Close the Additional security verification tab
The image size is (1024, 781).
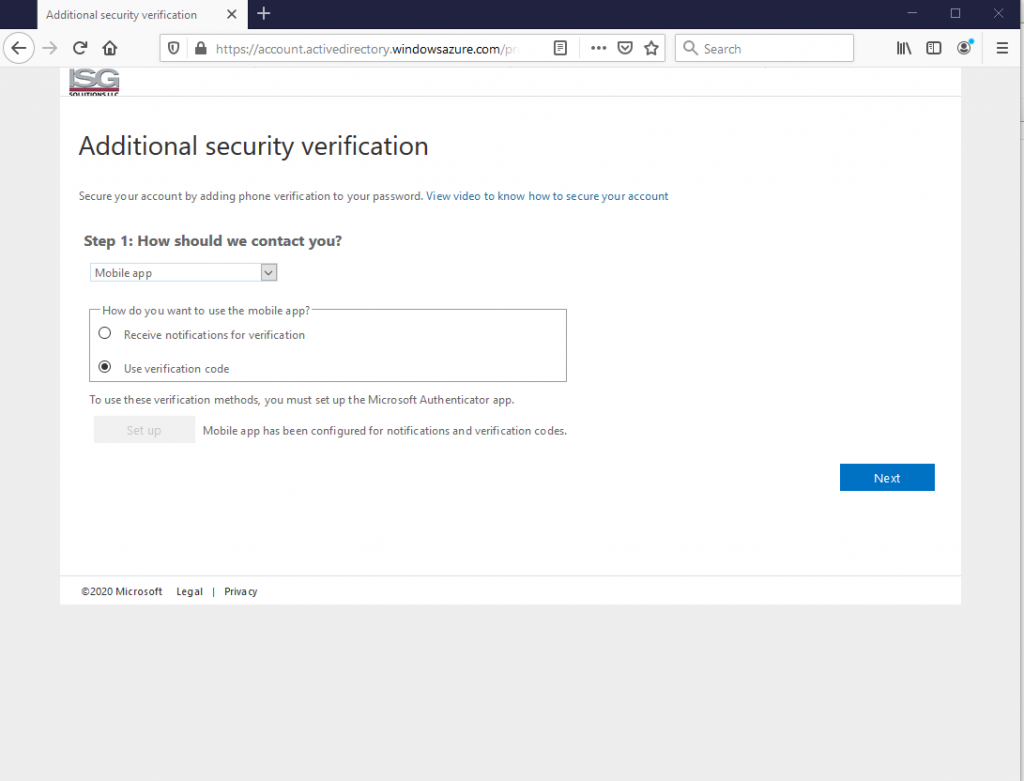(231, 14)
